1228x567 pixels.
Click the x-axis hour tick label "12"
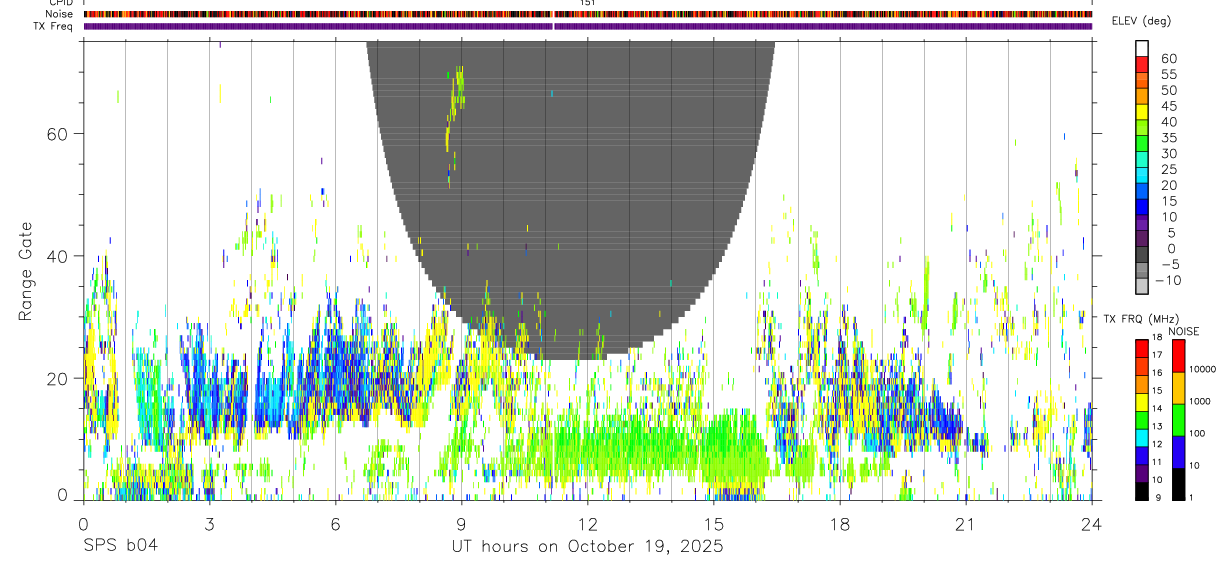coord(588,523)
